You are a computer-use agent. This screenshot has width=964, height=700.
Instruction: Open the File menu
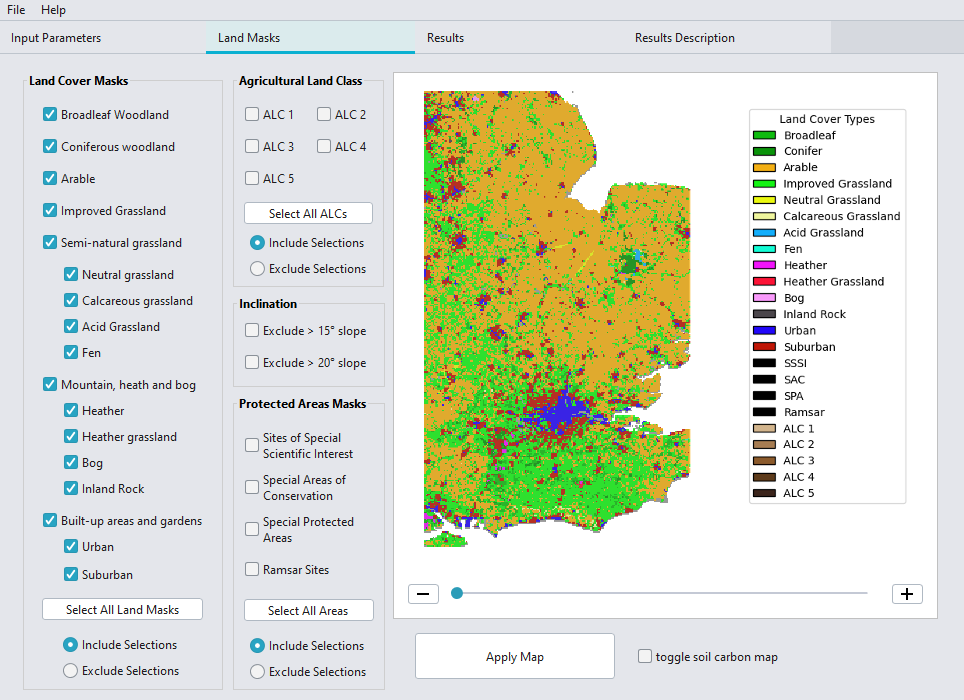tap(16, 10)
